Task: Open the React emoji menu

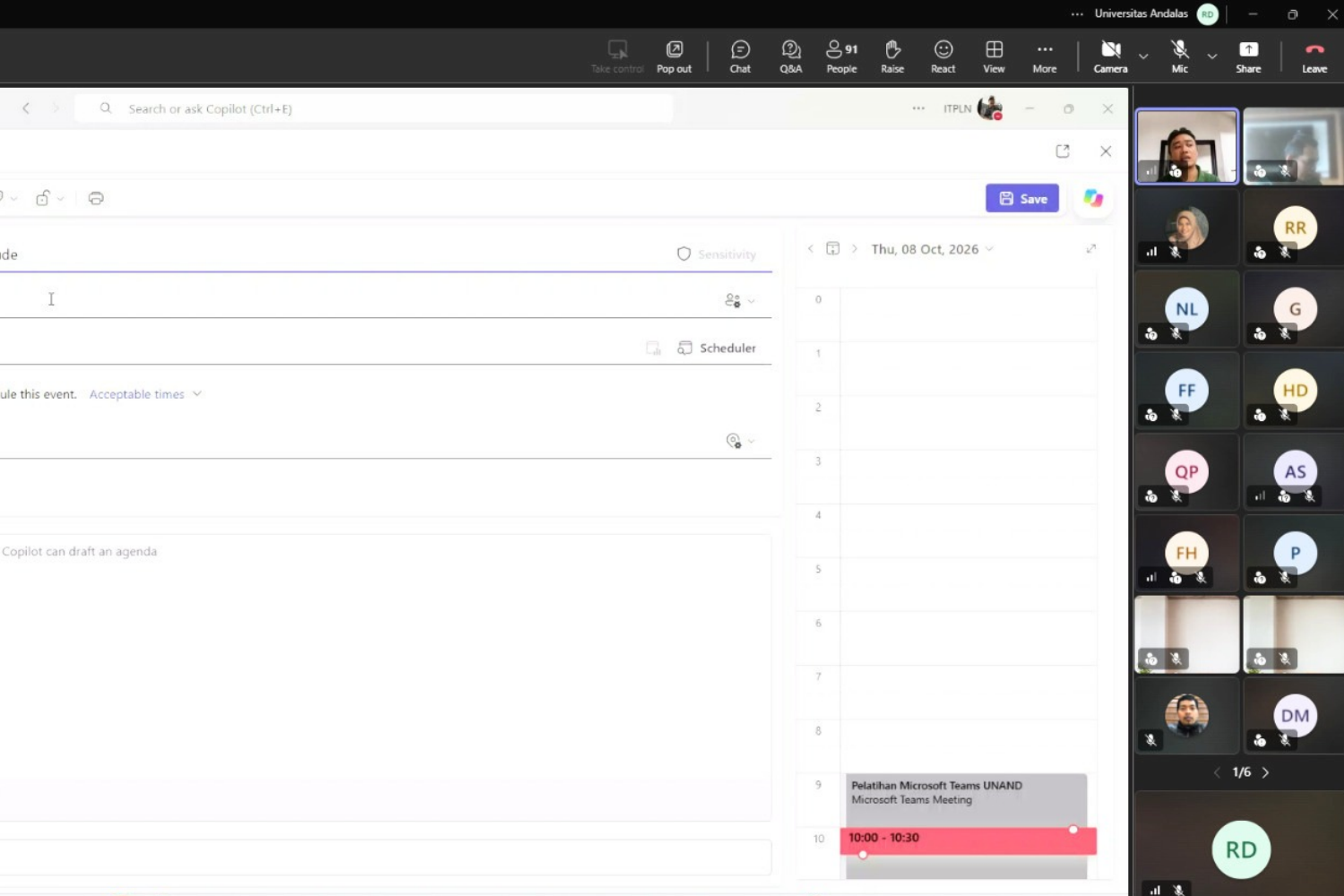Action: pyautogui.click(x=943, y=56)
